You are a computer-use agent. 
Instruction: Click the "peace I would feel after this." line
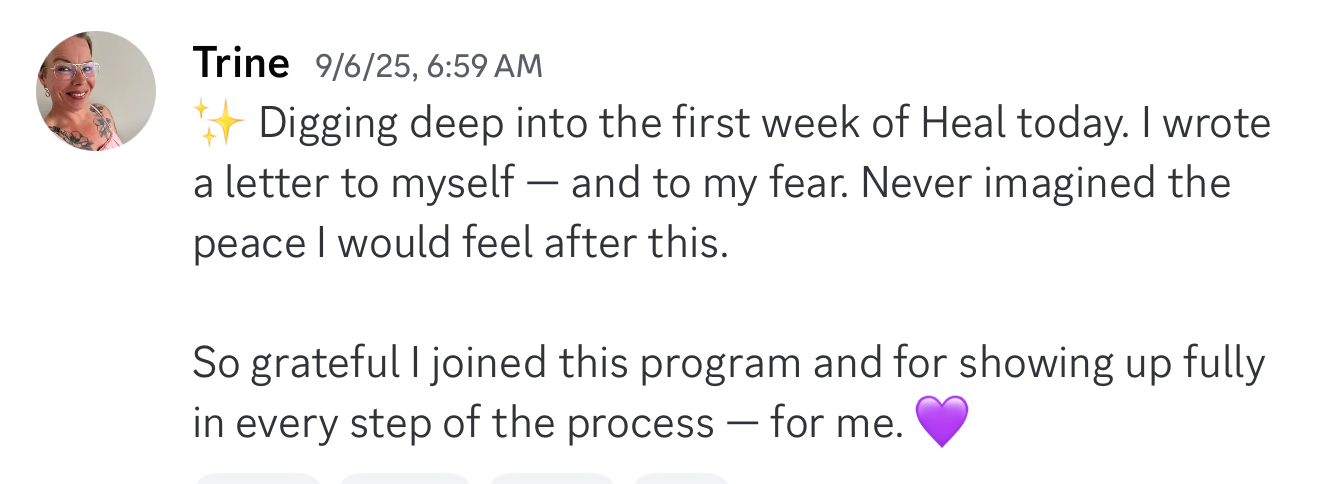click(460, 244)
